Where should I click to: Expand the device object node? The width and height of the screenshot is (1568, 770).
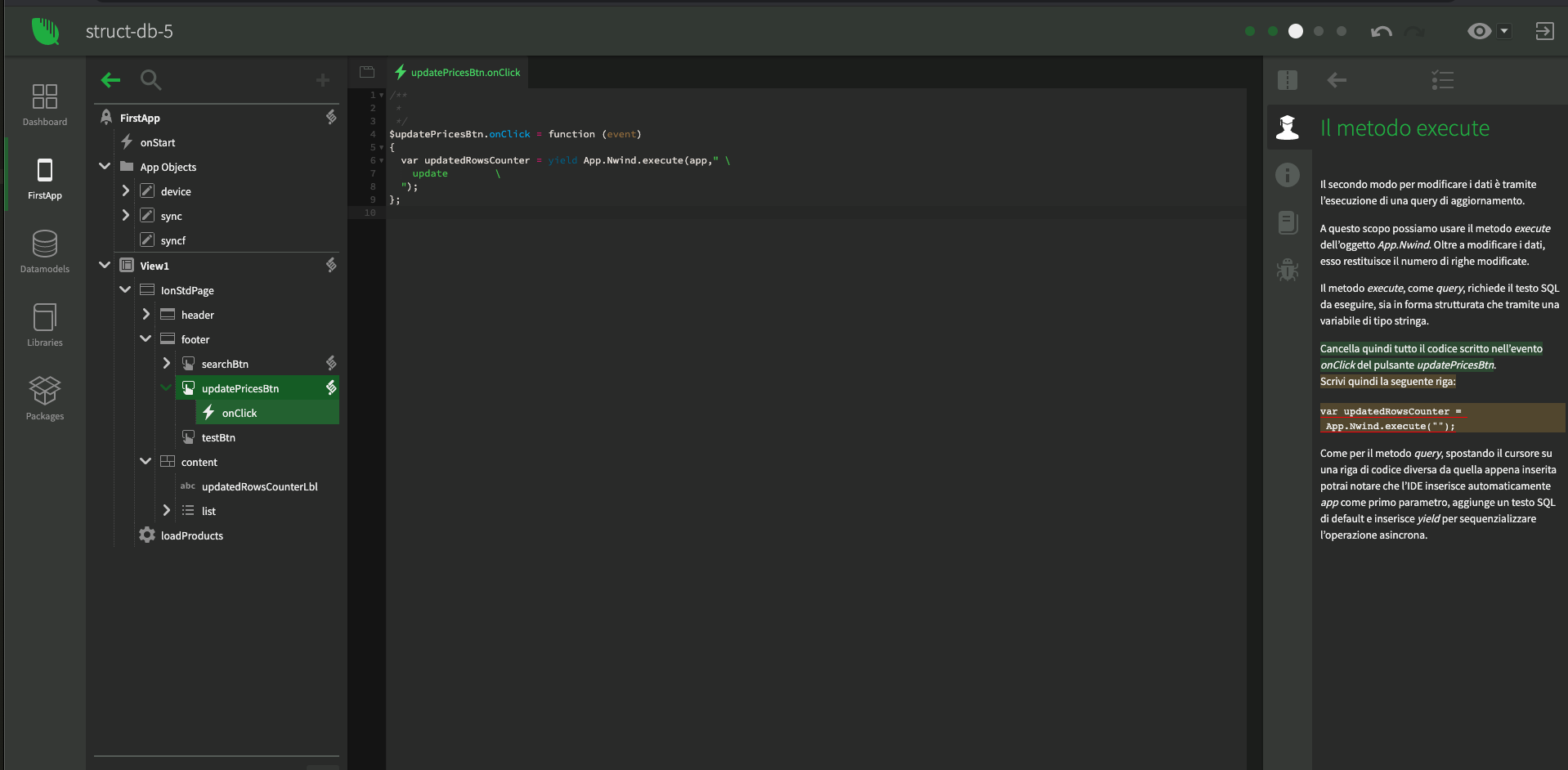(125, 190)
